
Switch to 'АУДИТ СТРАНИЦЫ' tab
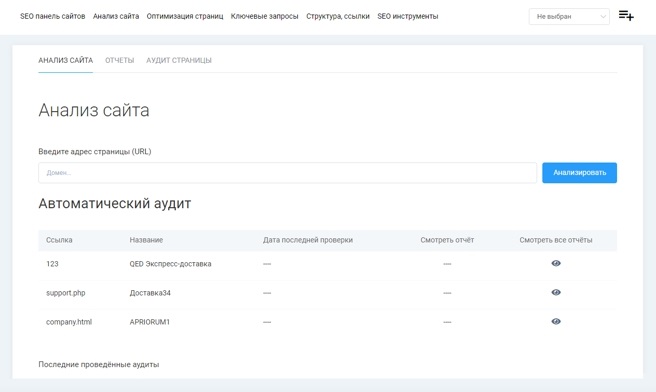pyautogui.click(x=179, y=60)
